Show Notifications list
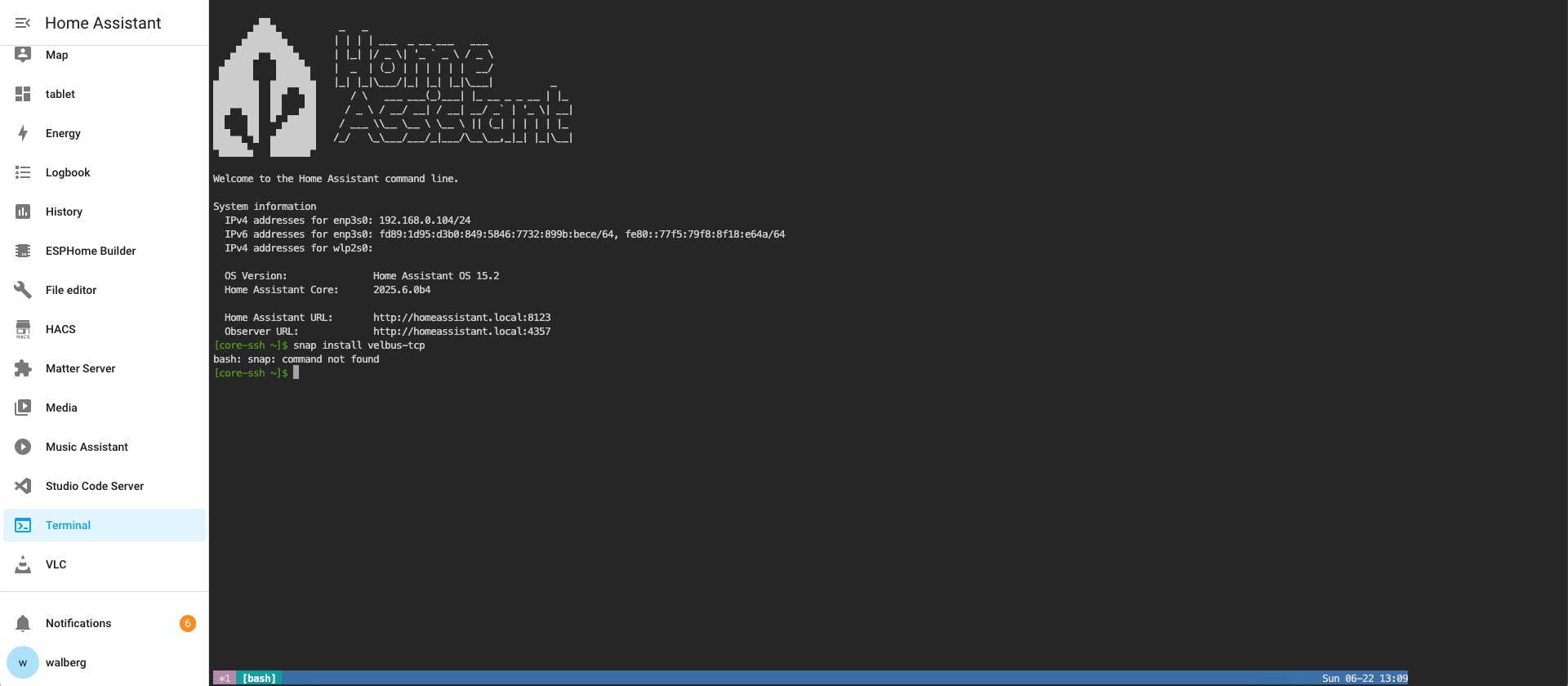Screen dimensions: 1568x686 105,623
